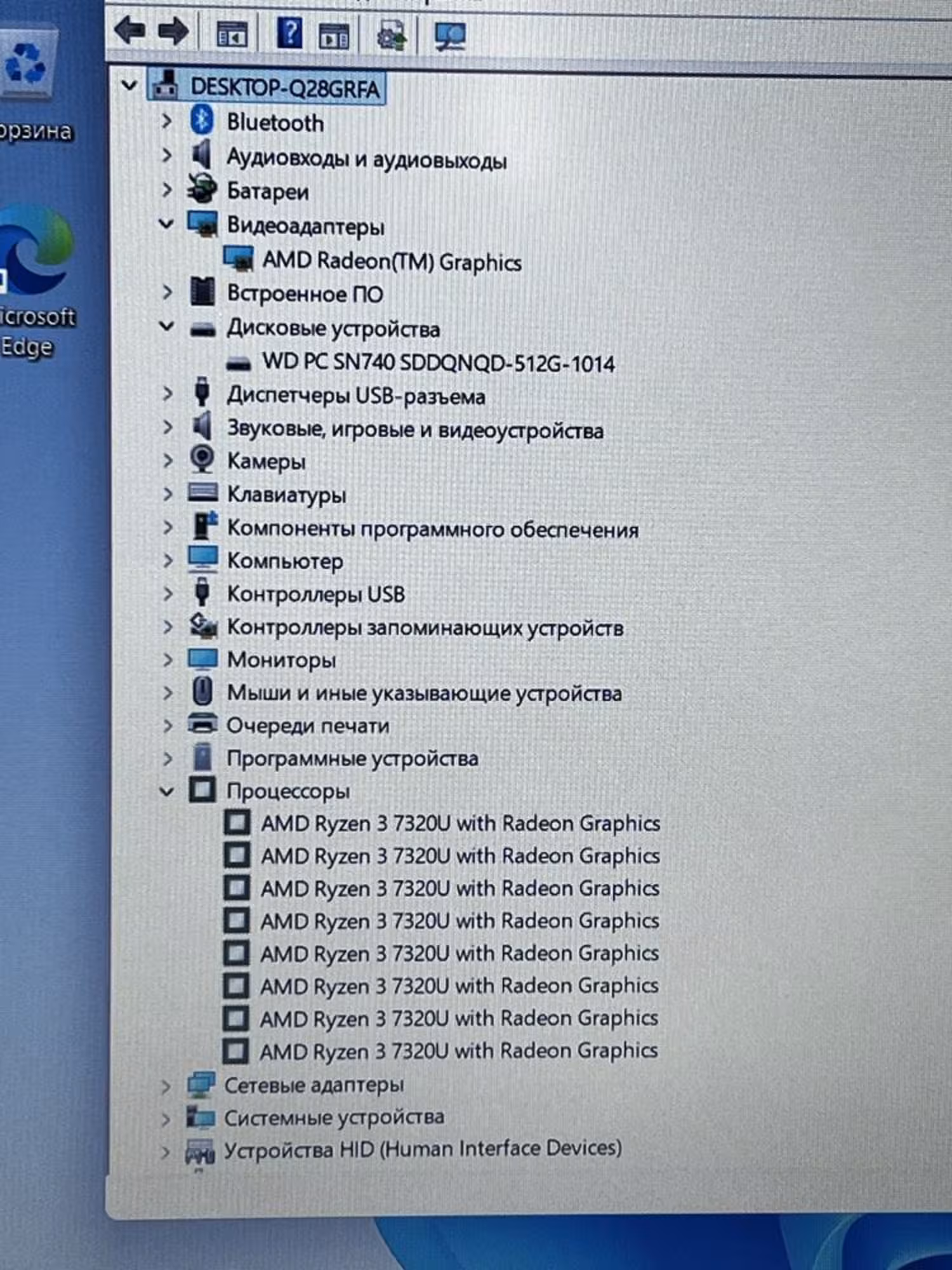Select the Компьютер label

coord(285,561)
